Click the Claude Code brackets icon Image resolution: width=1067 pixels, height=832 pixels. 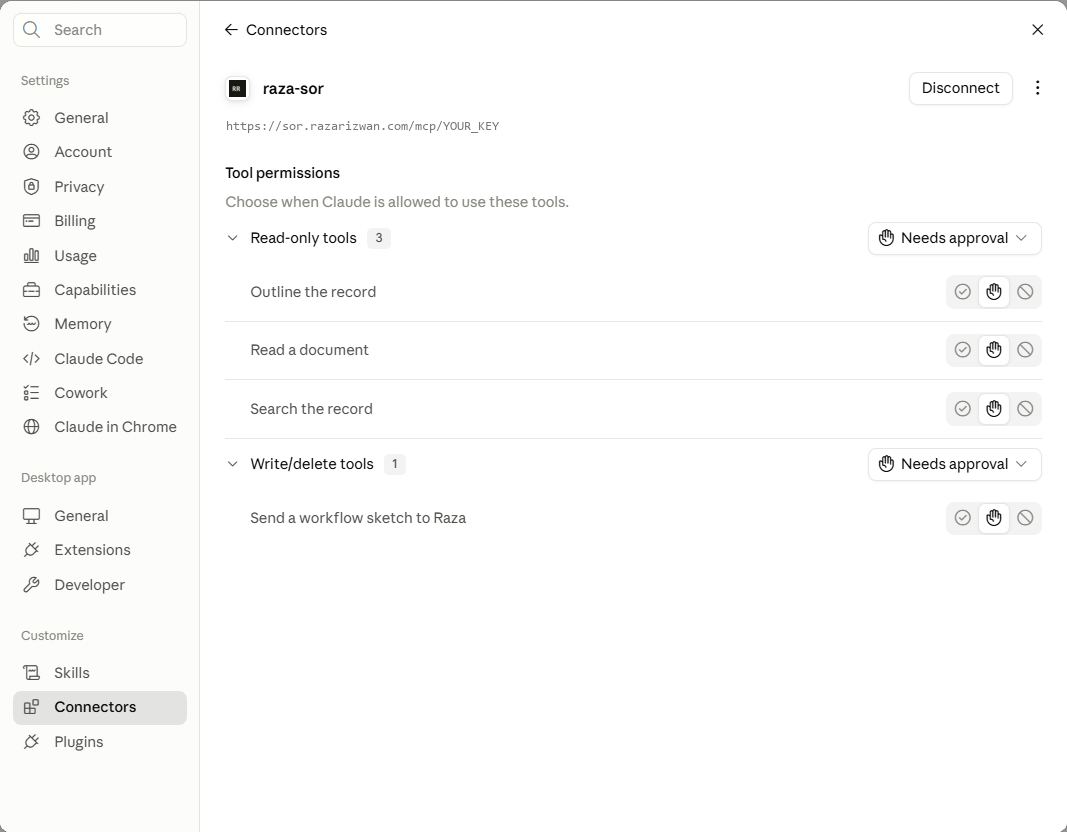coord(31,359)
